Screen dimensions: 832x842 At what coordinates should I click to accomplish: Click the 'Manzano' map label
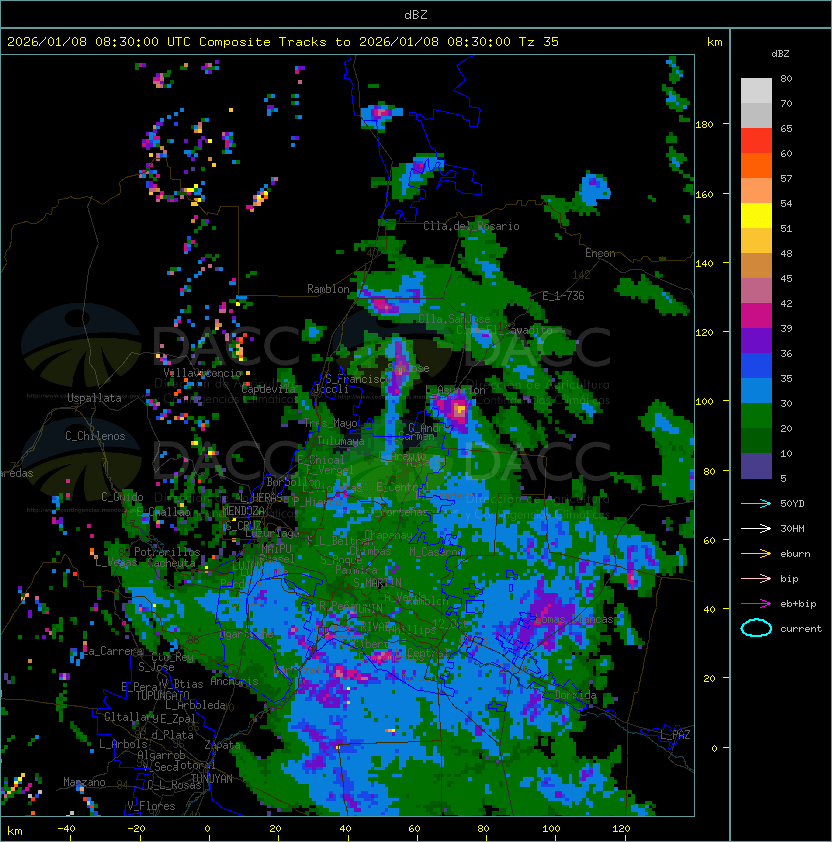pos(84,782)
